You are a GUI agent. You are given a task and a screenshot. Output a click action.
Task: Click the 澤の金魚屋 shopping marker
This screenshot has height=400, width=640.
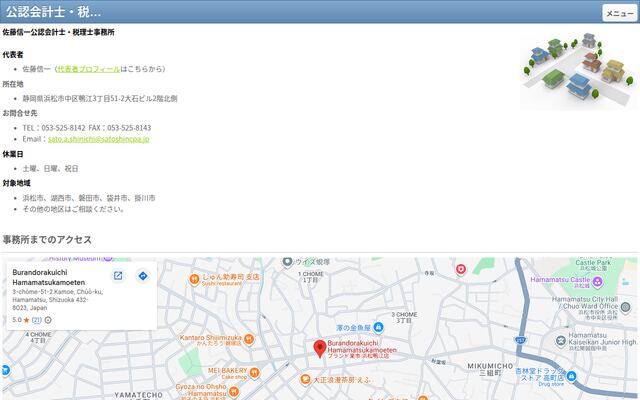[x=378, y=327]
